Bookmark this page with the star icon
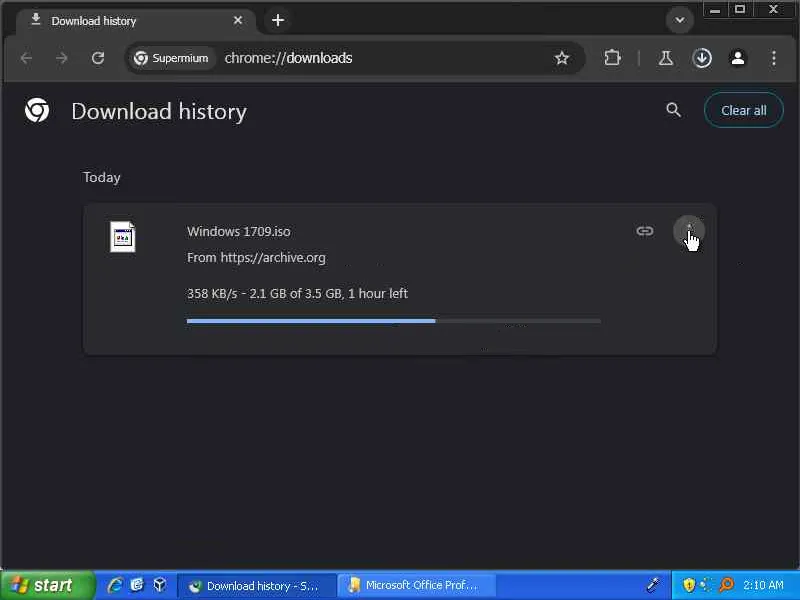This screenshot has height=600, width=800. (x=562, y=58)
